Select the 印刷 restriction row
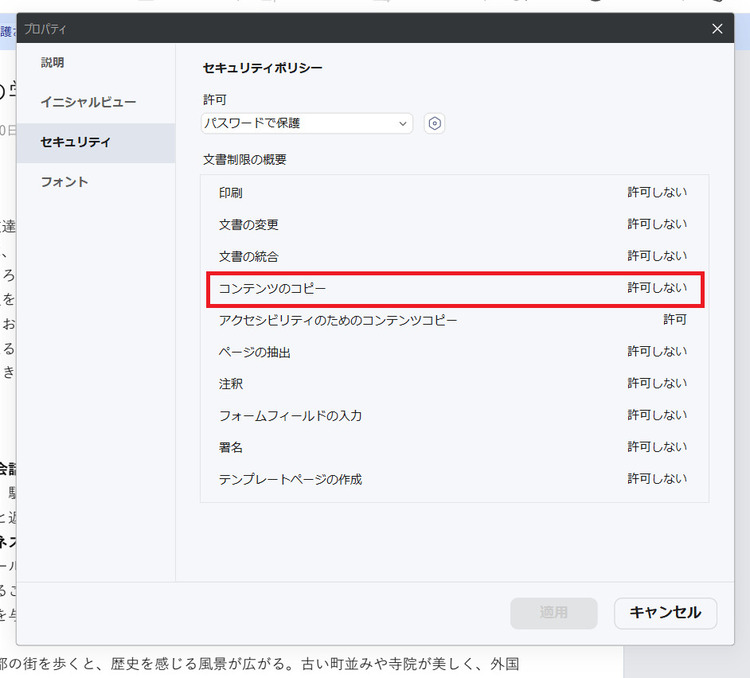The width and height of the screenshot is (750, 678). pos(454,192)
